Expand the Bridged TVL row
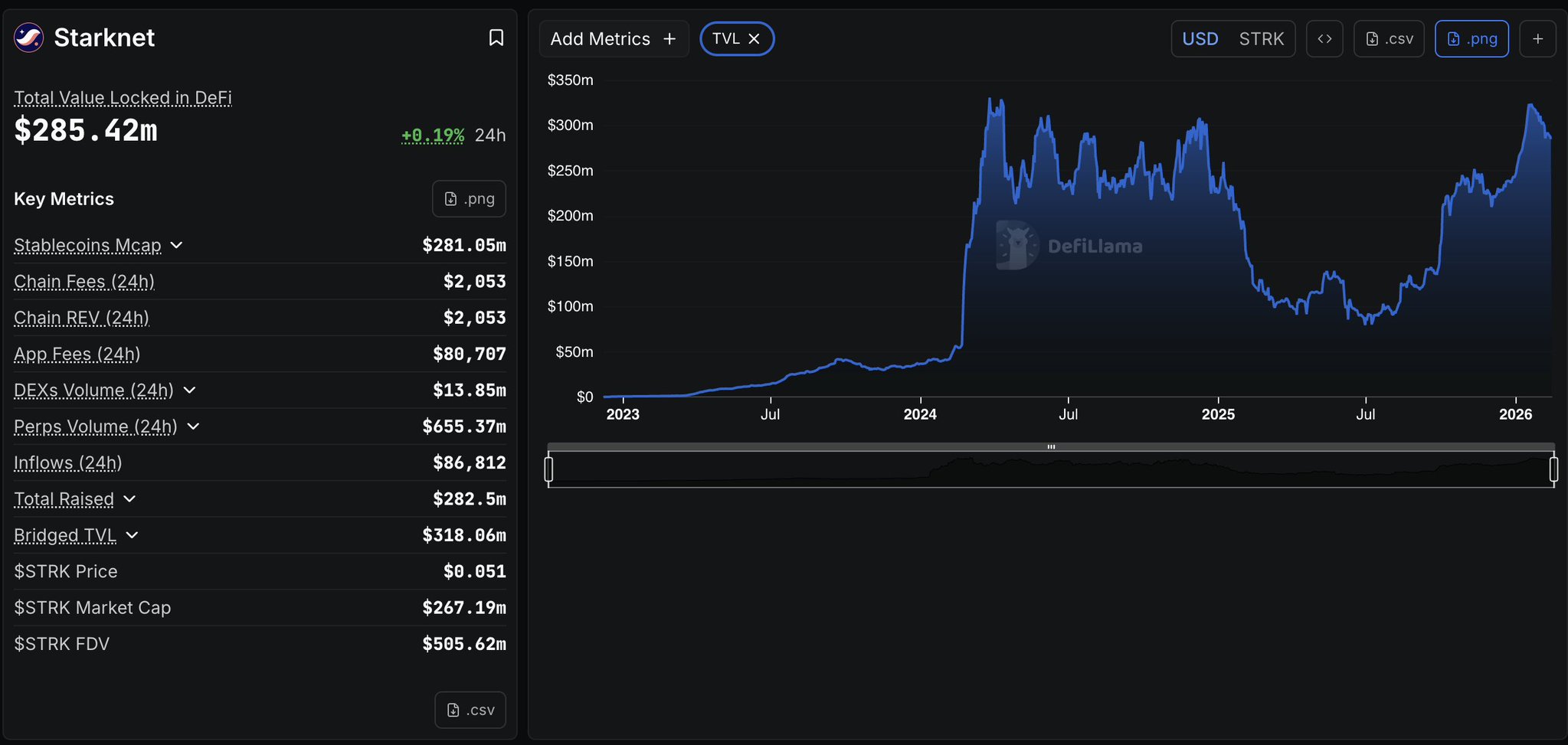Image resolution: width=1568 pixels, height=745 pixels. 133,535
